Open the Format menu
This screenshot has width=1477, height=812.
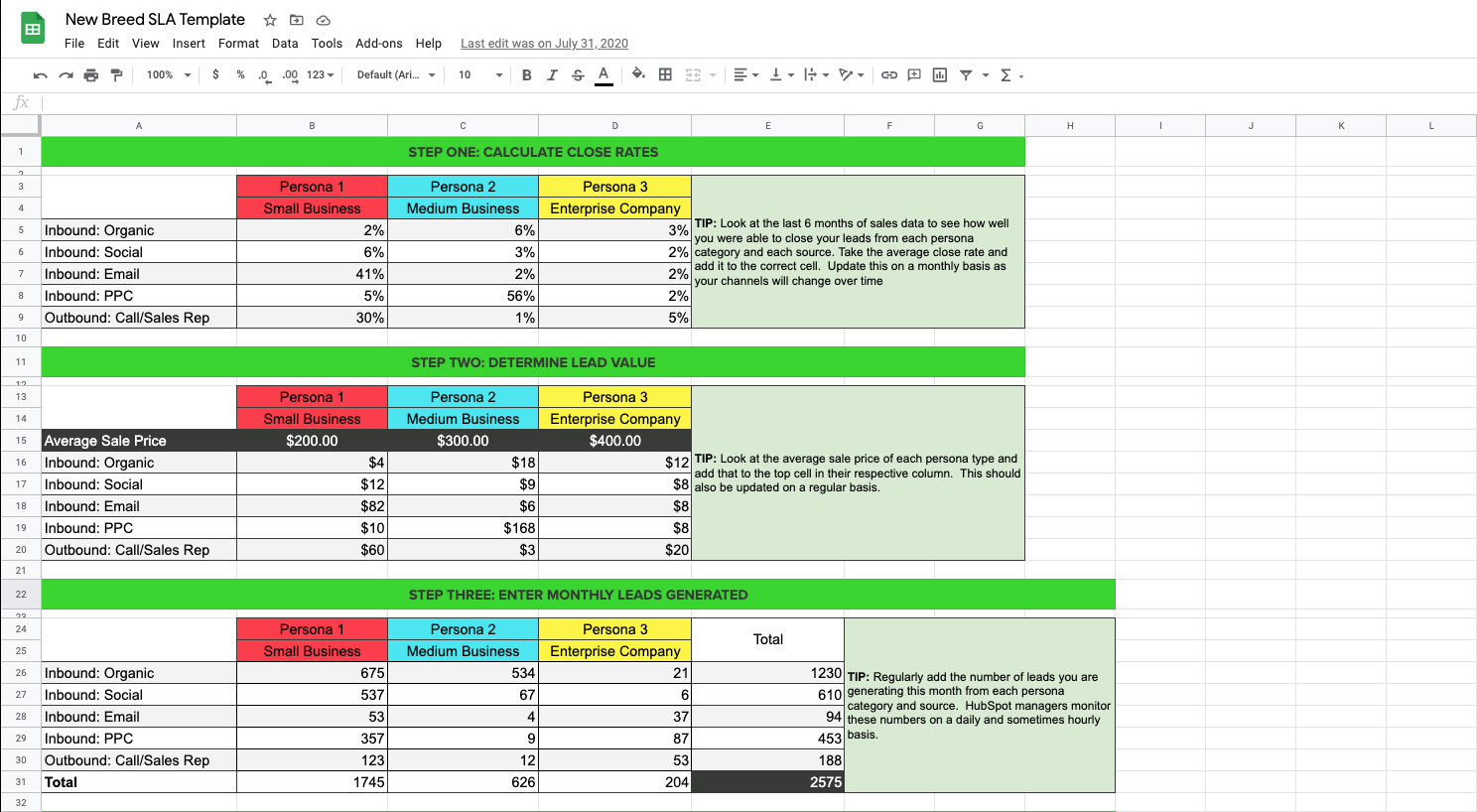click(238, 44)
